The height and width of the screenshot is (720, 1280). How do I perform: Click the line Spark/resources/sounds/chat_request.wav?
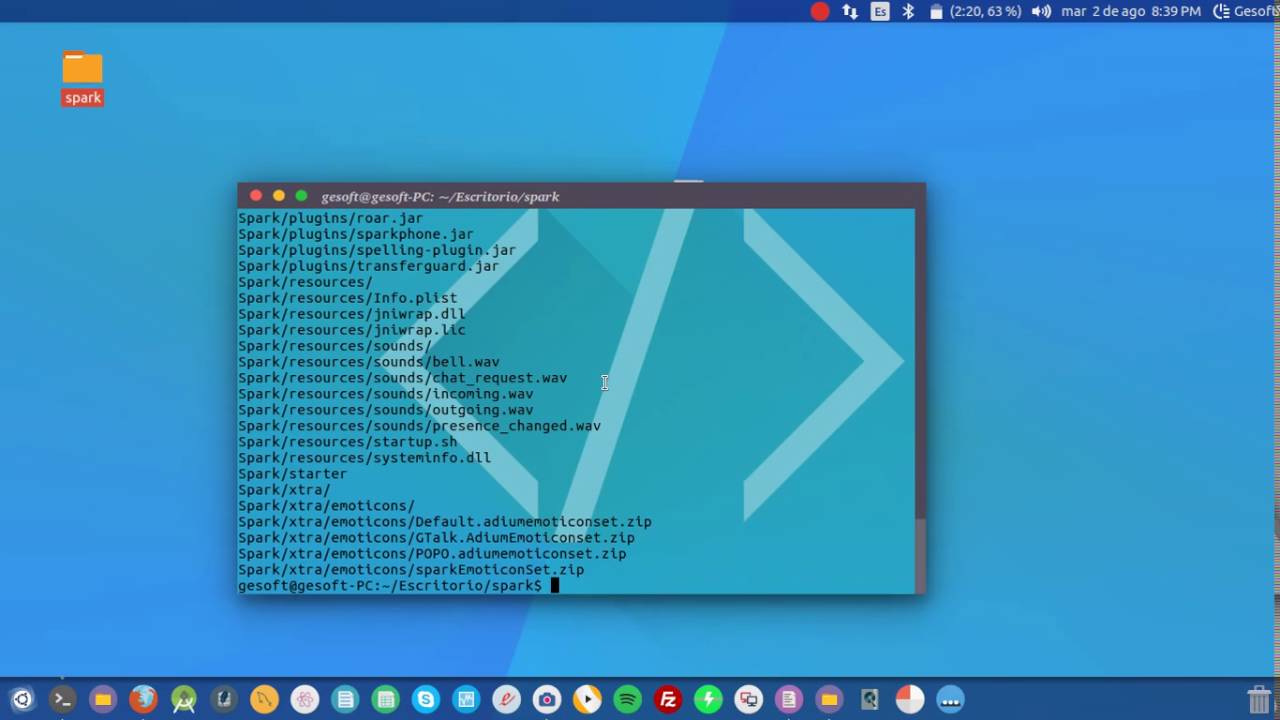click(x=402, y=378)
